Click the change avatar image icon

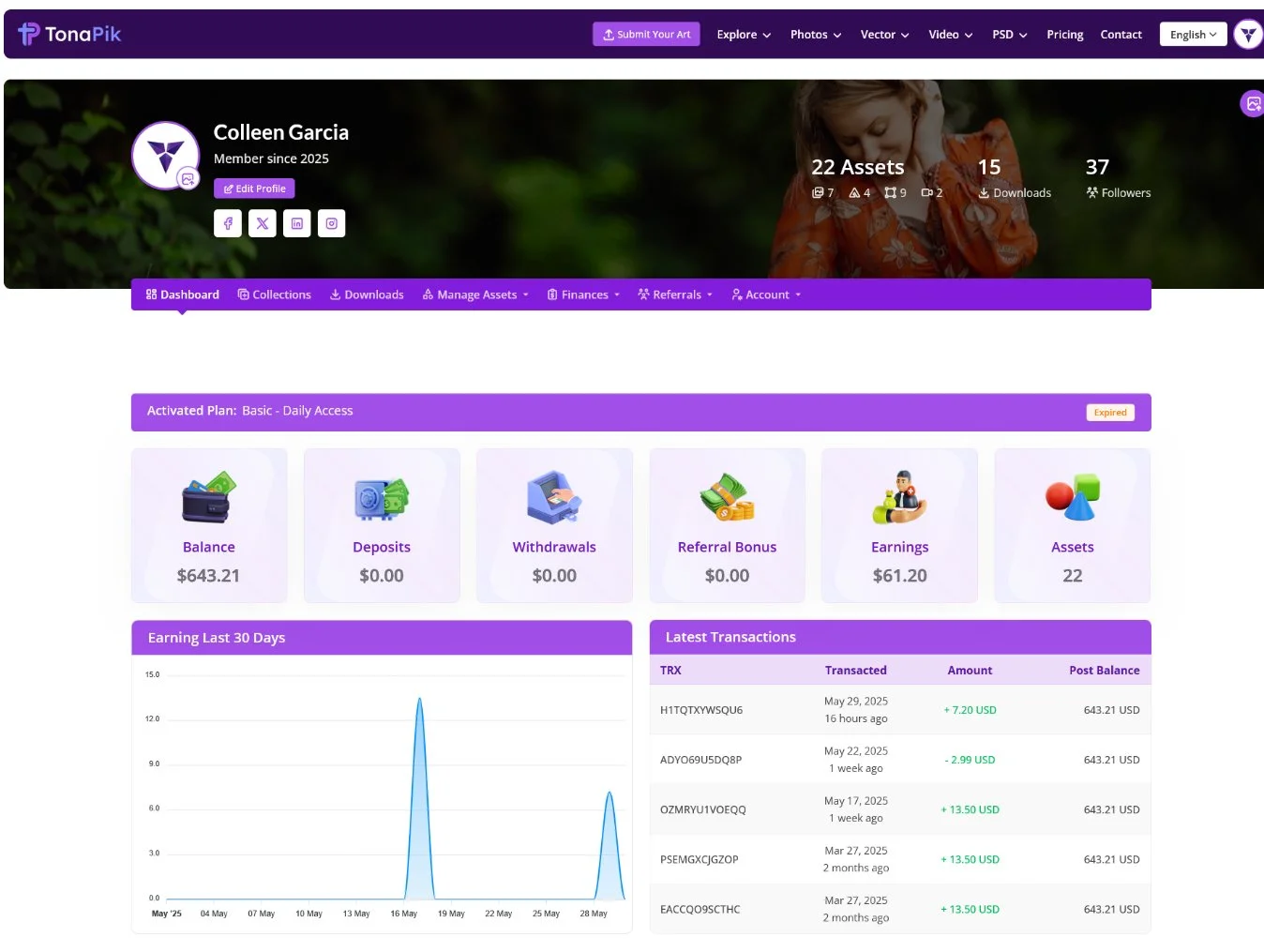[x=188, y=179]
